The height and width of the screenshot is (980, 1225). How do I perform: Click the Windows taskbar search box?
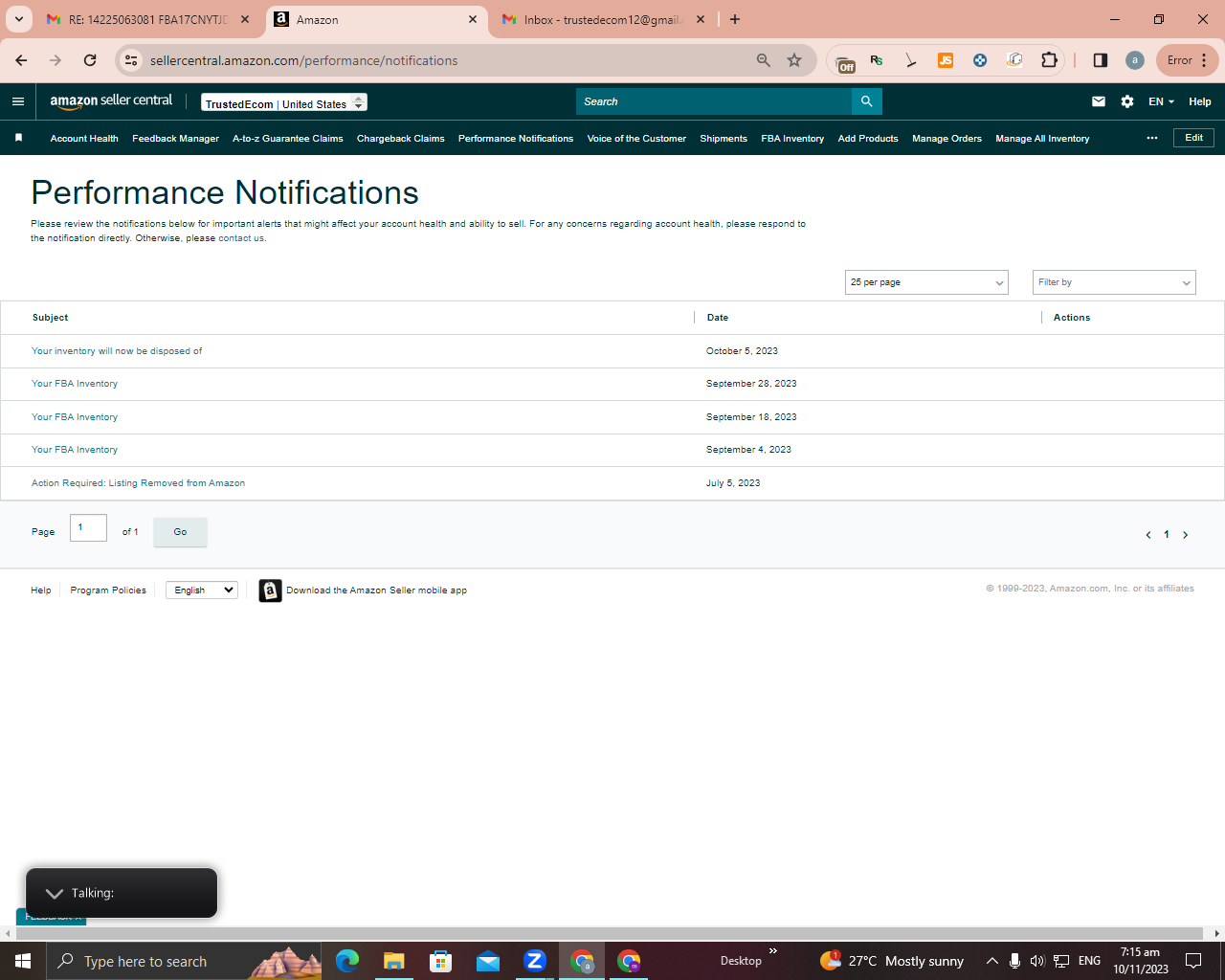click(186, 961)
